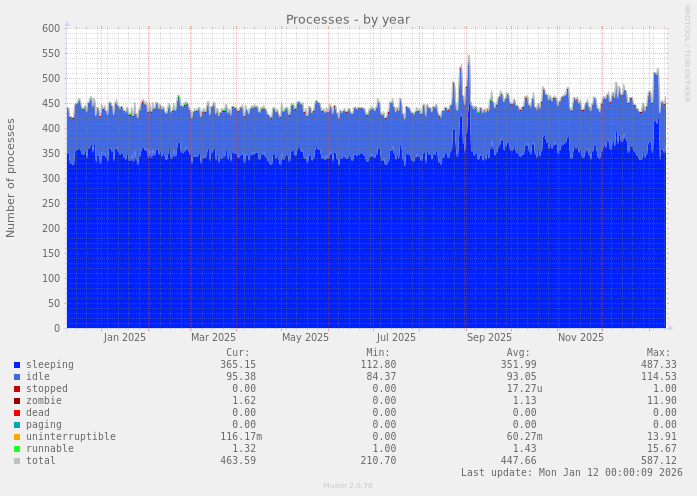This screenshot has width=697, height=496.
Task: Click the 'May 2025' x-axis label
Action: coord(305,338)
